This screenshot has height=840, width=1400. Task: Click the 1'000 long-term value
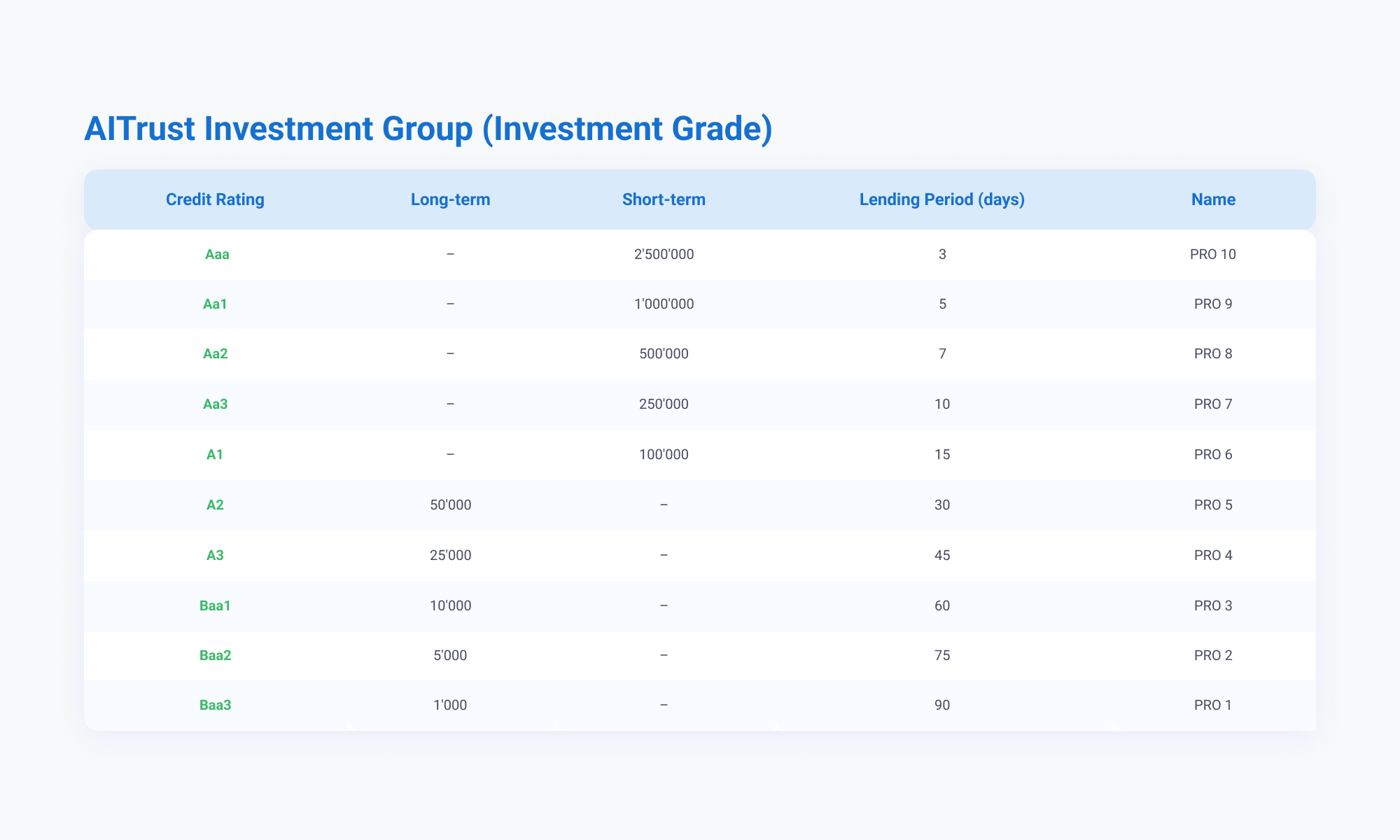click(x=451, y=705)
